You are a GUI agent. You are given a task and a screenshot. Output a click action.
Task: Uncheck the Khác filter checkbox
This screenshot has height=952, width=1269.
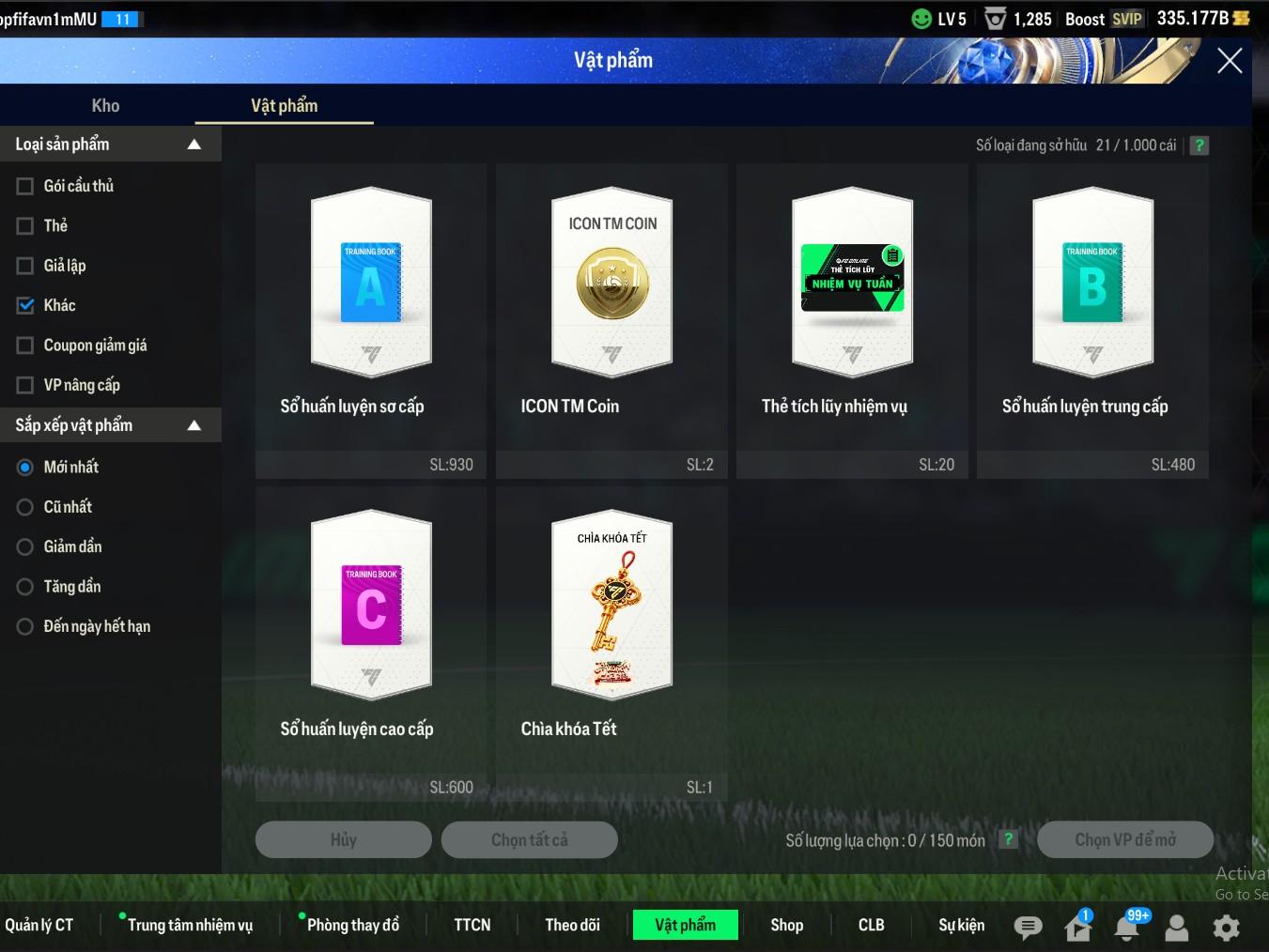(25, 305)
